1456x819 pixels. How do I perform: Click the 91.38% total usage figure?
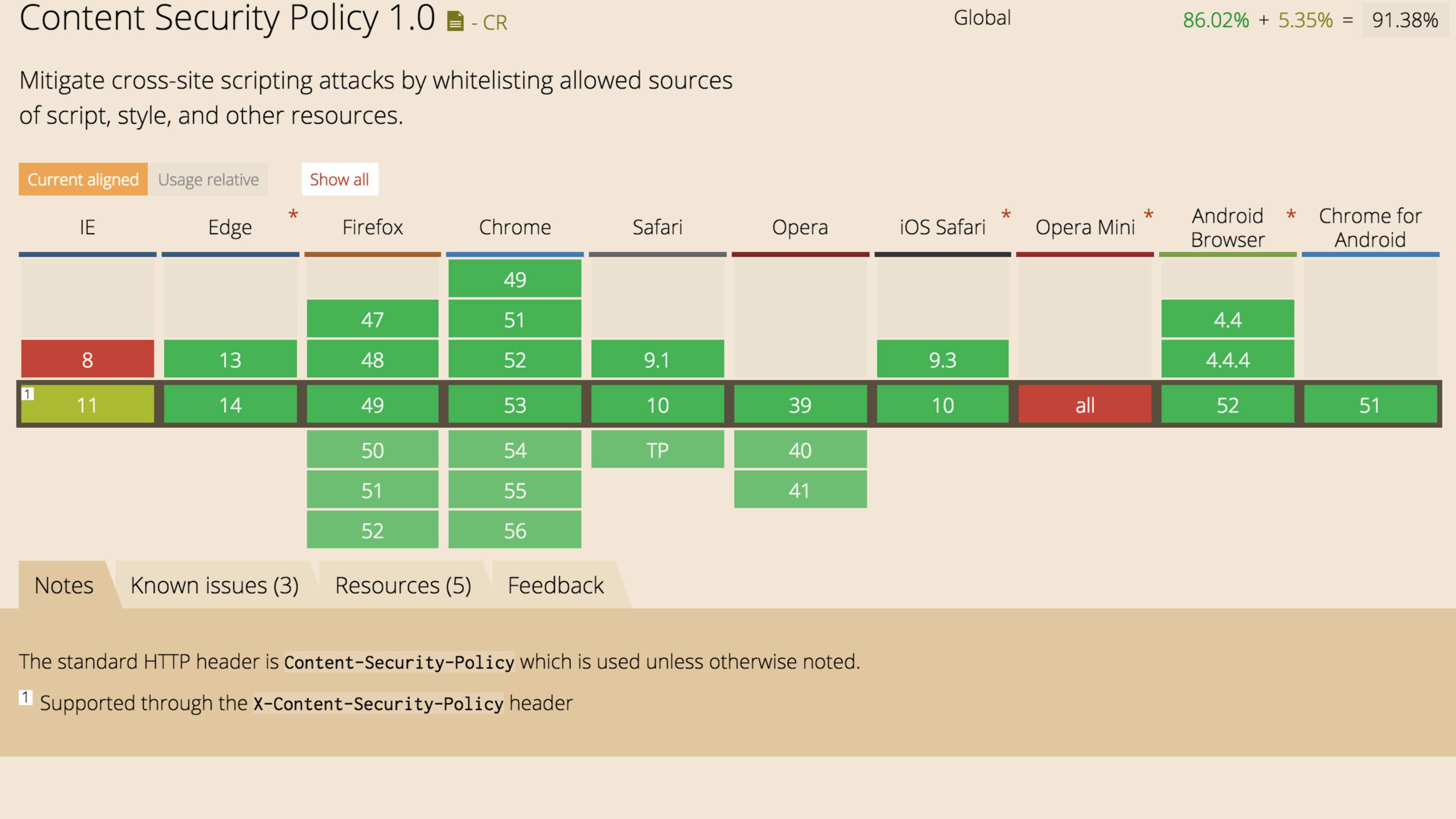tap(1404, 20)
